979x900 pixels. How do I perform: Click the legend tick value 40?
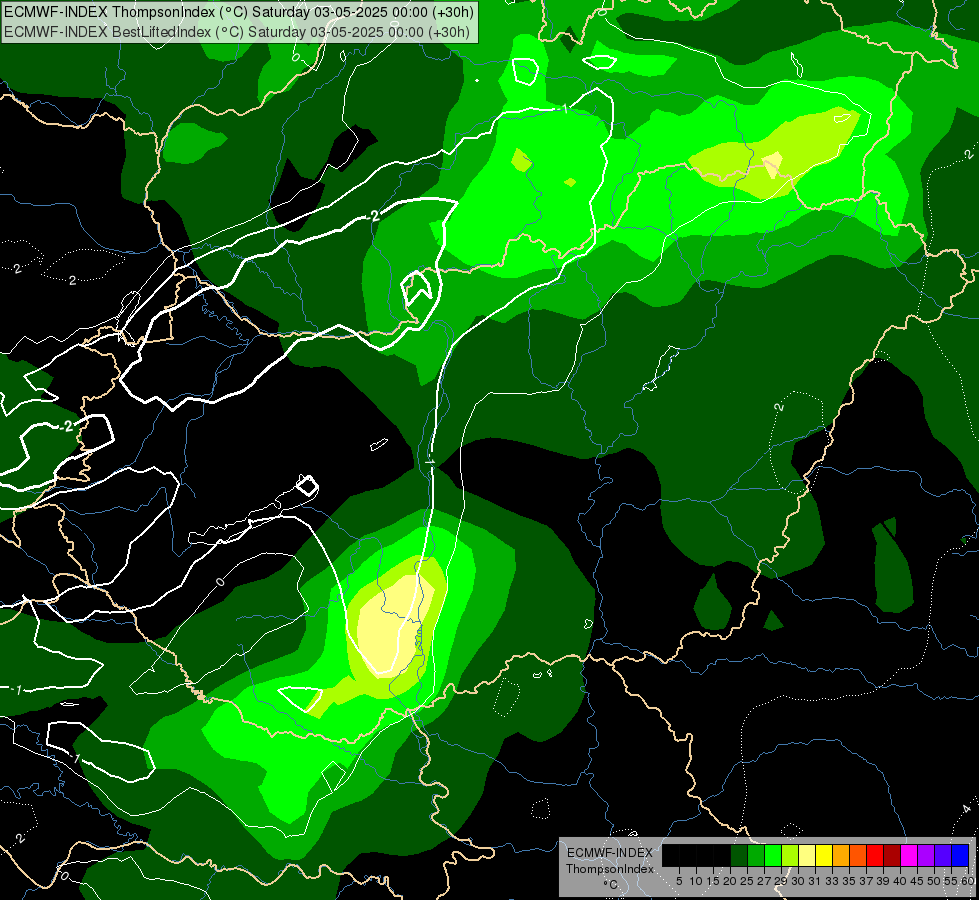tap(900, 881)
